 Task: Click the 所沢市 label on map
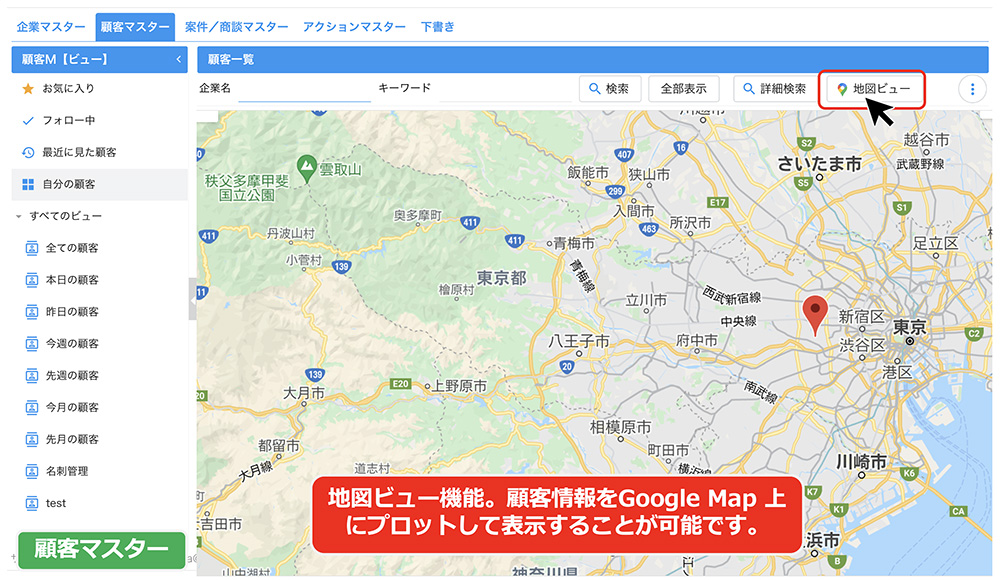click(x=690, y=223)
